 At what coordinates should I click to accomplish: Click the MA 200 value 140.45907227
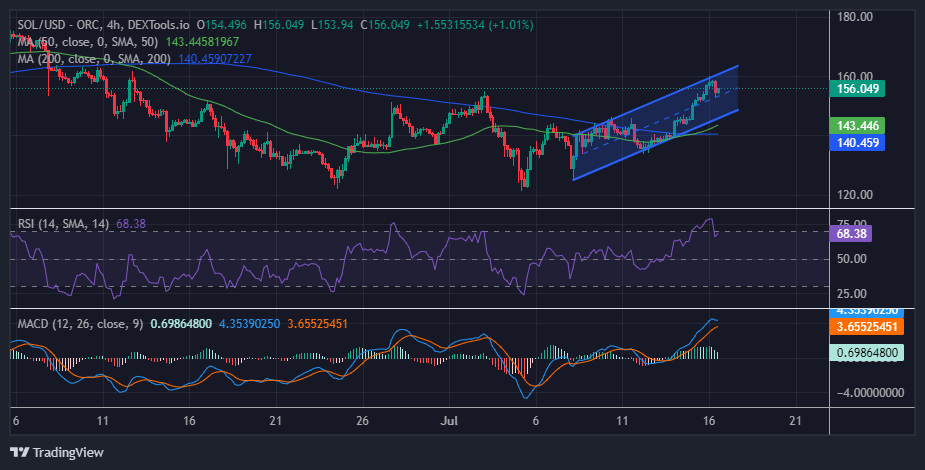215,59
